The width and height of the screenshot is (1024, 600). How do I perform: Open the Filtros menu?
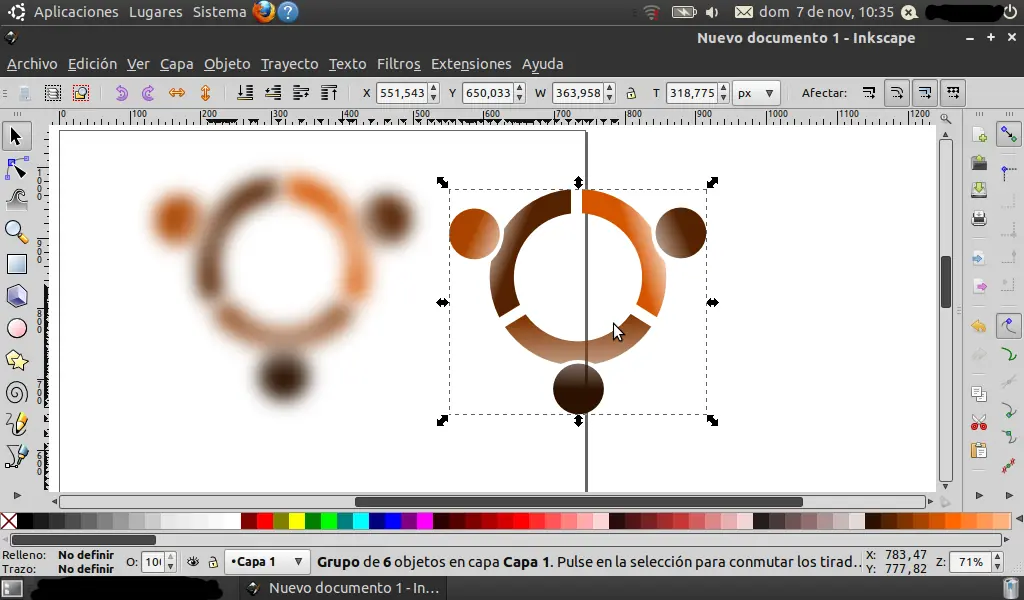point(398,64)
